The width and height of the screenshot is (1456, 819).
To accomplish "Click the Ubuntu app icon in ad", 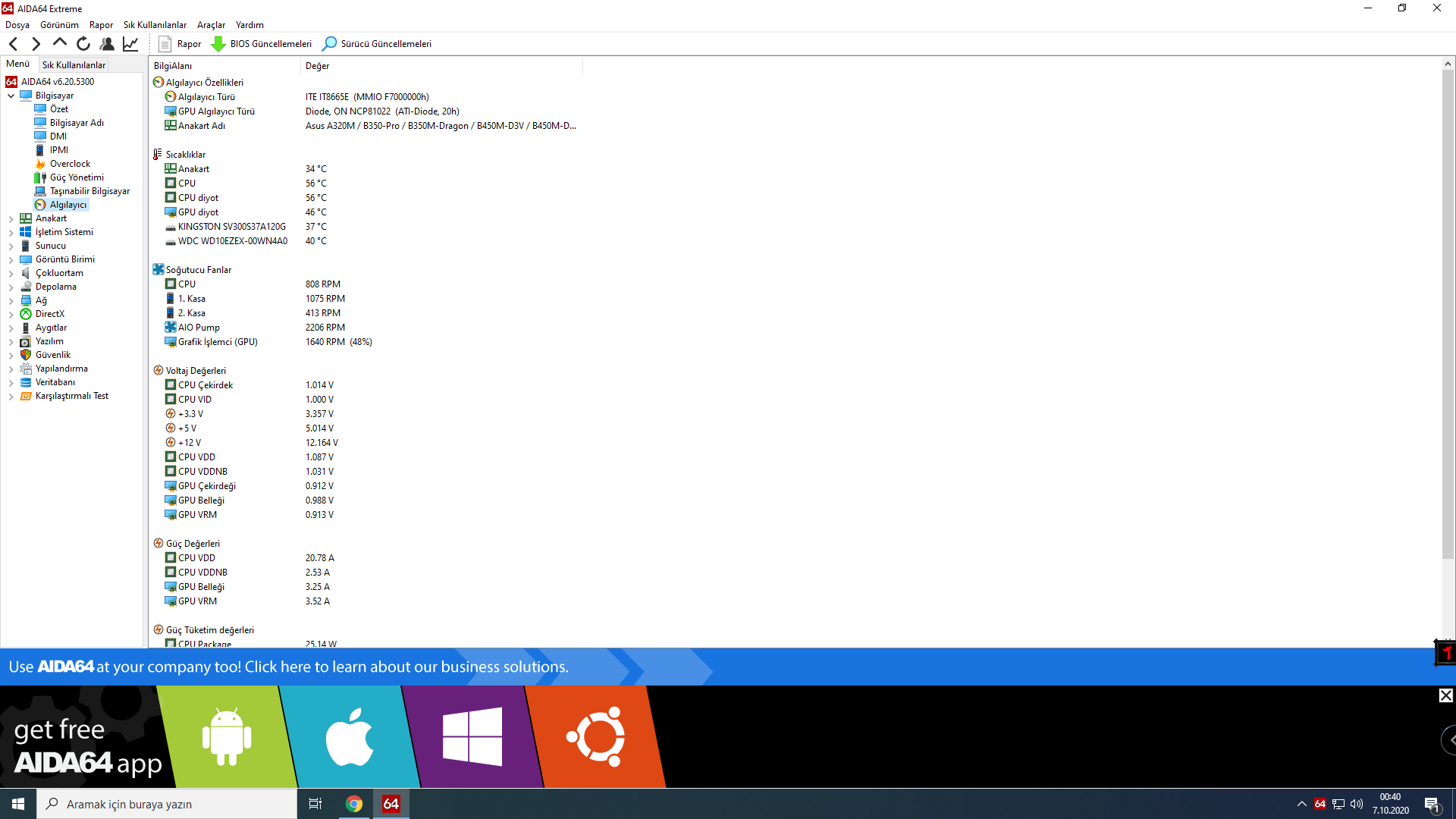I will [595, 737].
